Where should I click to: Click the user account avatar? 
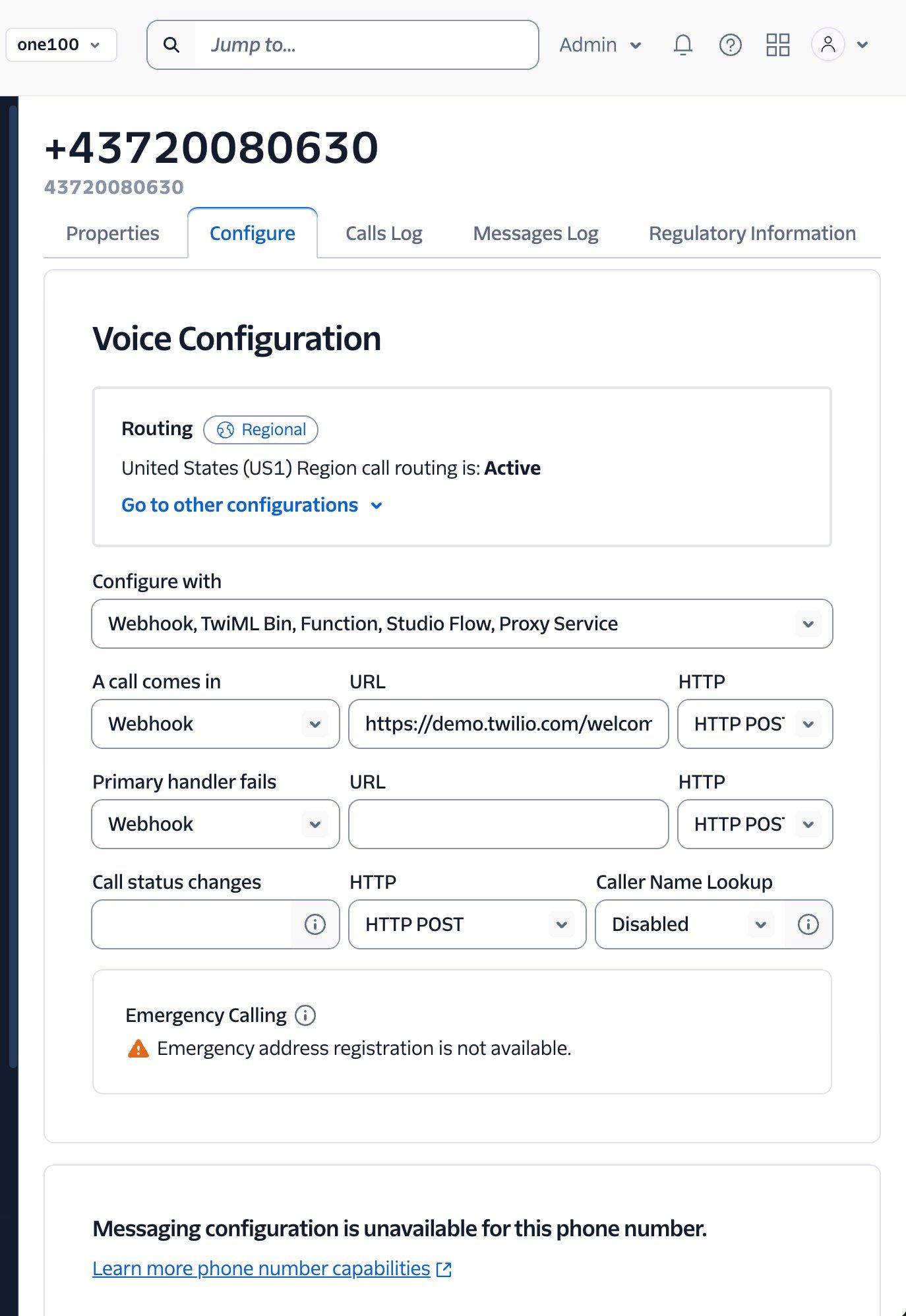(829, 44)
